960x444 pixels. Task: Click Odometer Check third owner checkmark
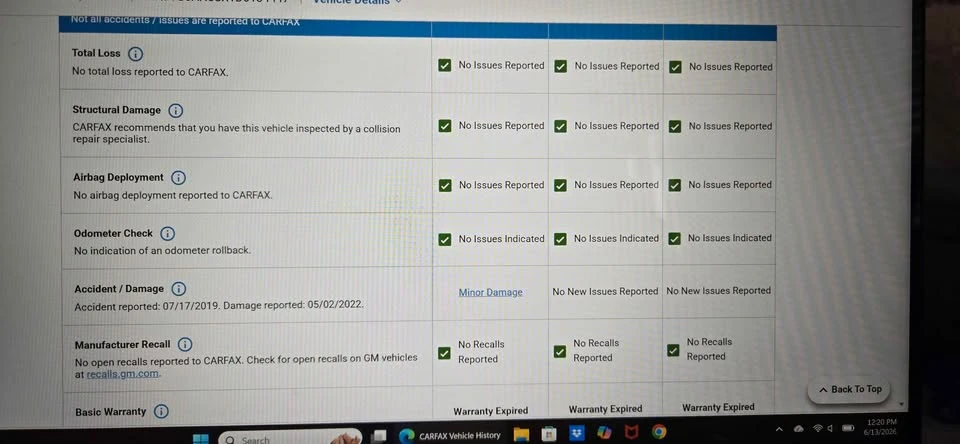[674, 239]
